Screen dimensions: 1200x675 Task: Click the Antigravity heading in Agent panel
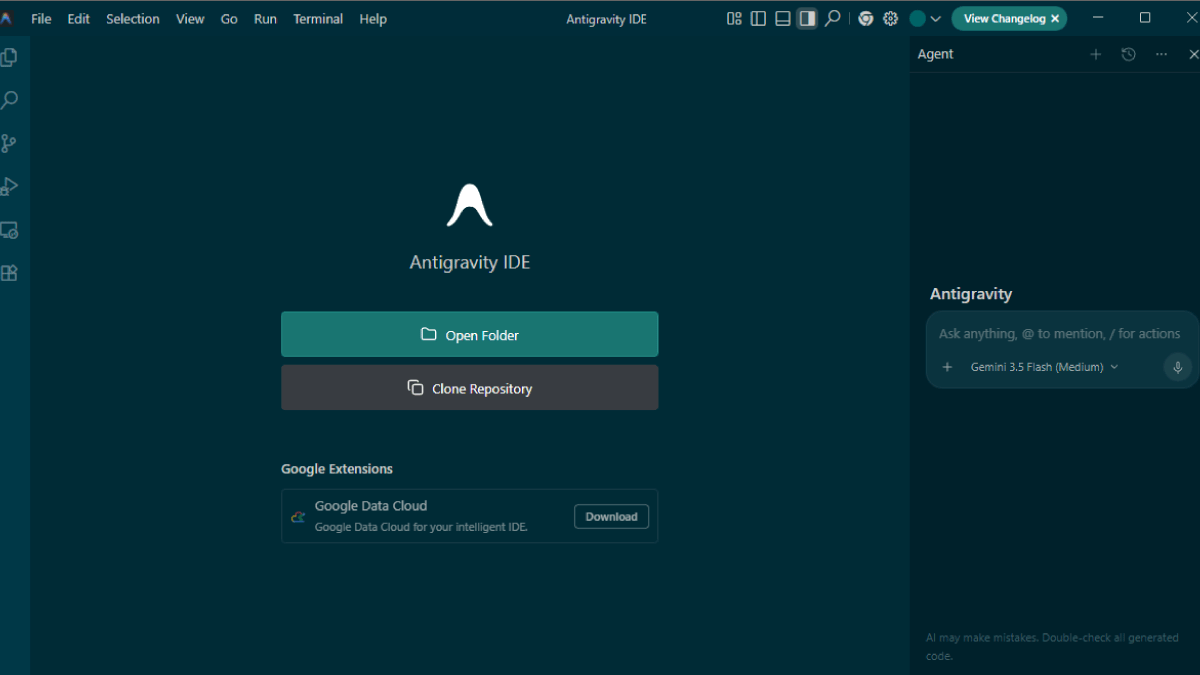[971, 294]
